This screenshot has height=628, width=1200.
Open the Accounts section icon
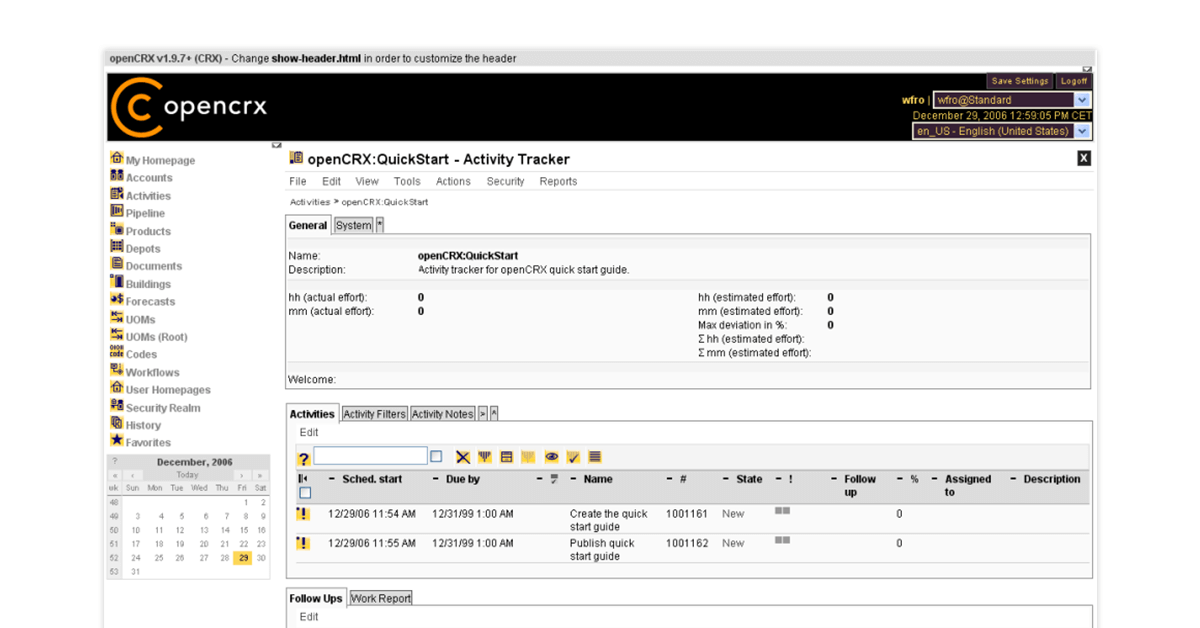pyautogui.click(x=117, y=176)
